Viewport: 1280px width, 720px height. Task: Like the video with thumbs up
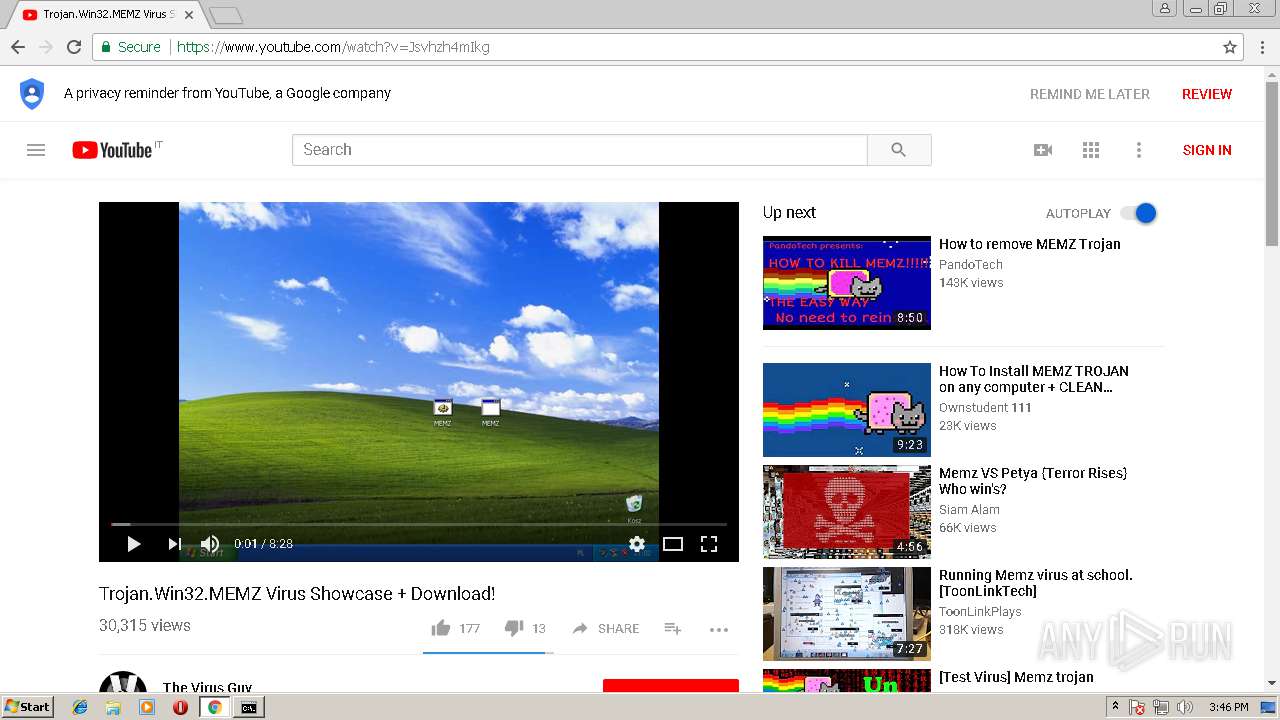tap(441, 628)
